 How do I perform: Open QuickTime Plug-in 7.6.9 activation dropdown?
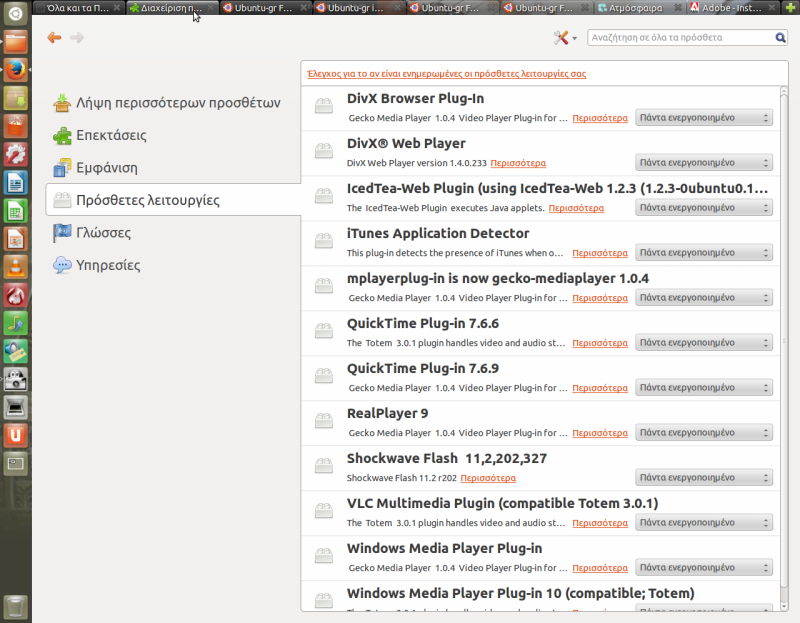(x=704, y=387)
